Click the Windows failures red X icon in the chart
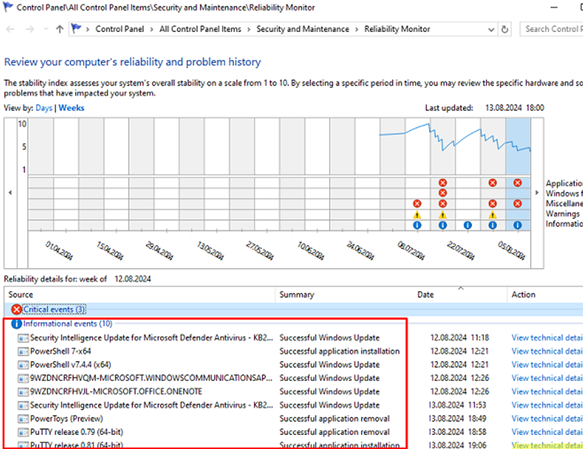Screen dimensions: 583x449 442,193
